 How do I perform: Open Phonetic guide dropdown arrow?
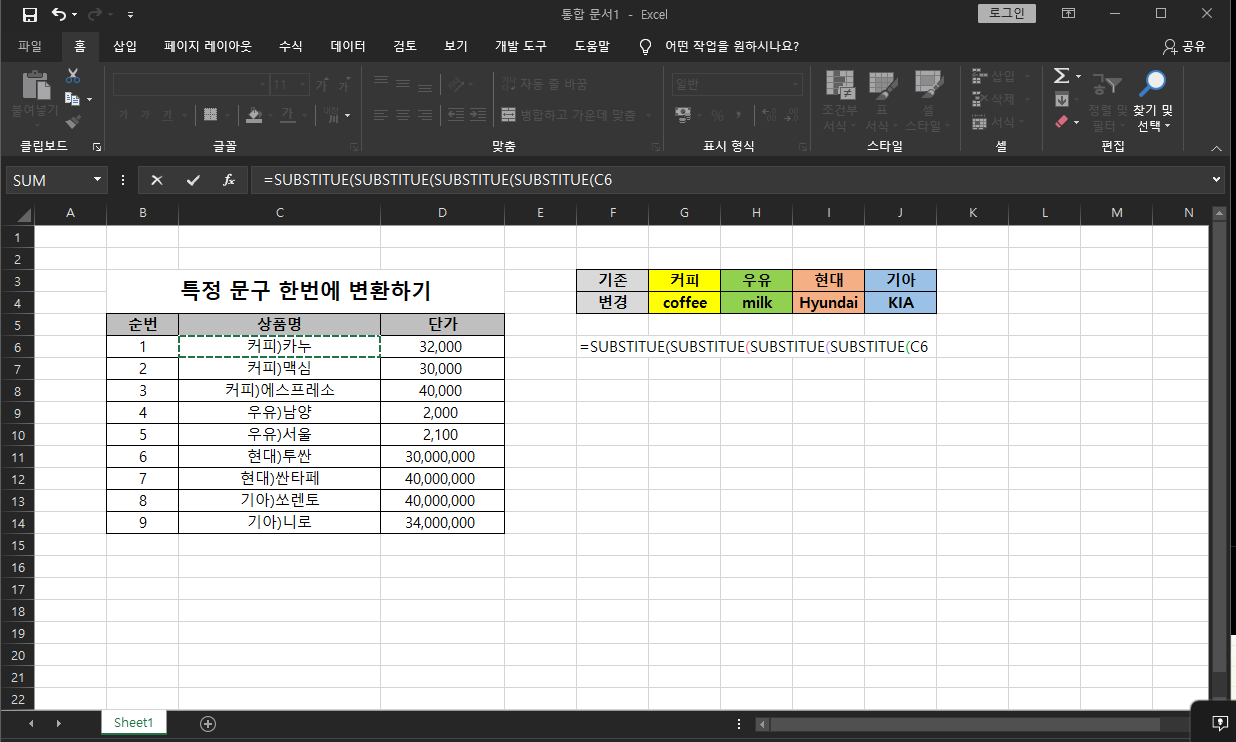tap(347, 115)
